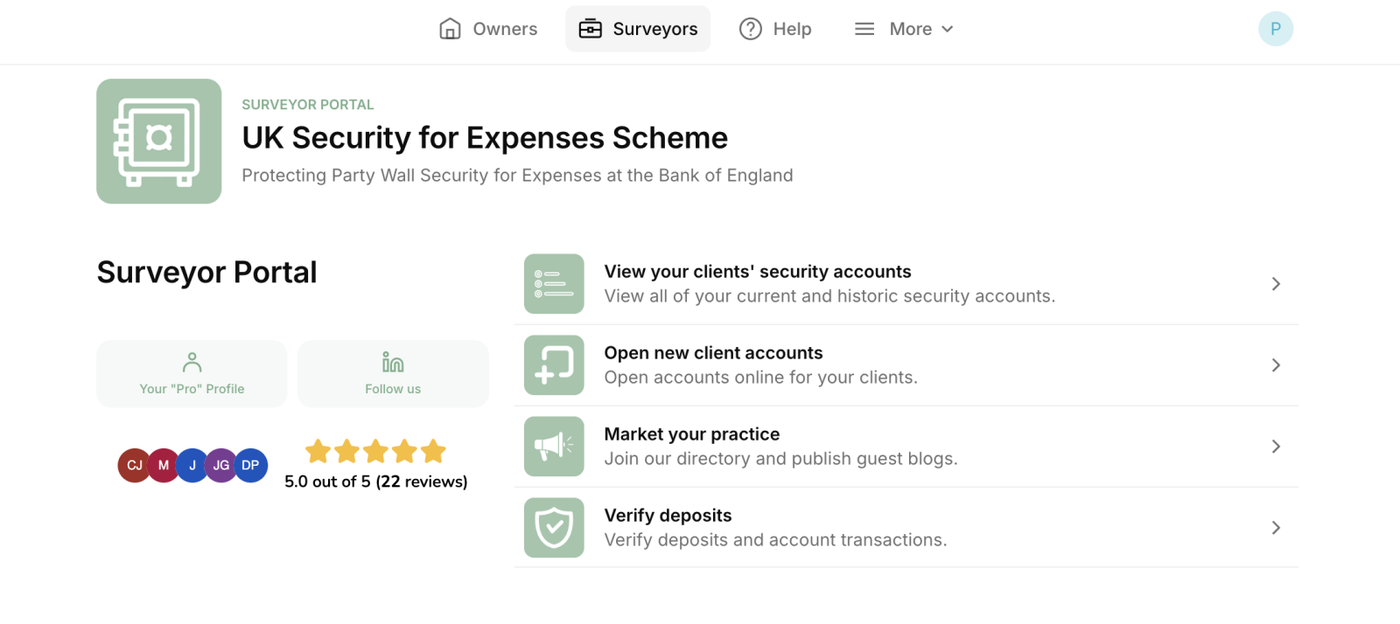Click the five gold stars rating
This screenshot has width=1400, height=624.
(x=375, y=452)
